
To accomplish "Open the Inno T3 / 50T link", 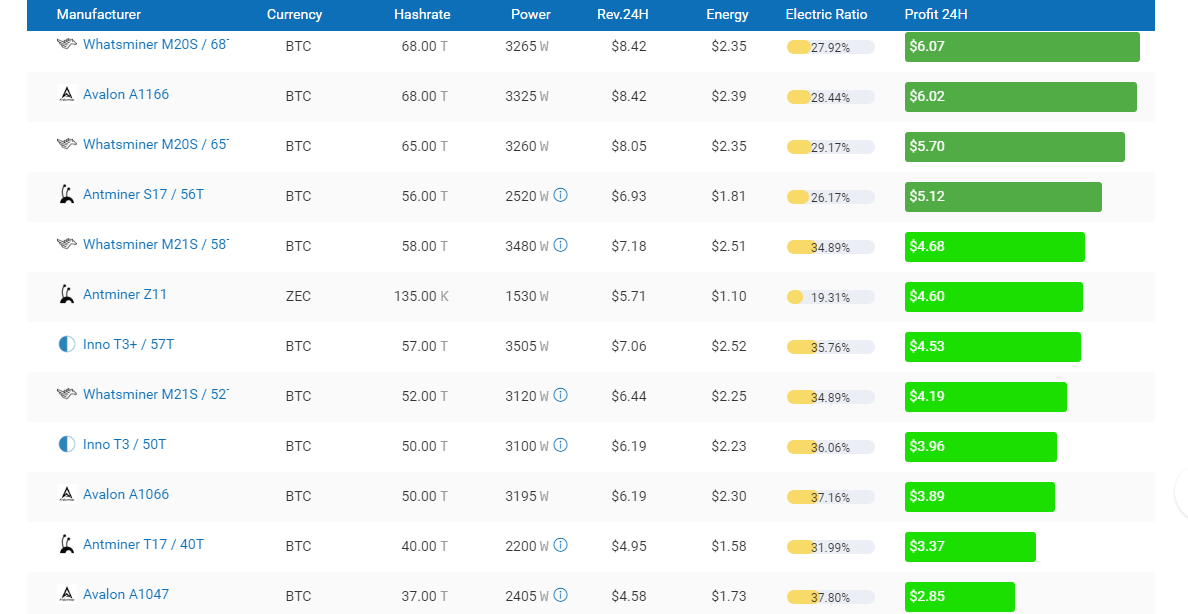I will pyautogui.click(x=124, y=444).
